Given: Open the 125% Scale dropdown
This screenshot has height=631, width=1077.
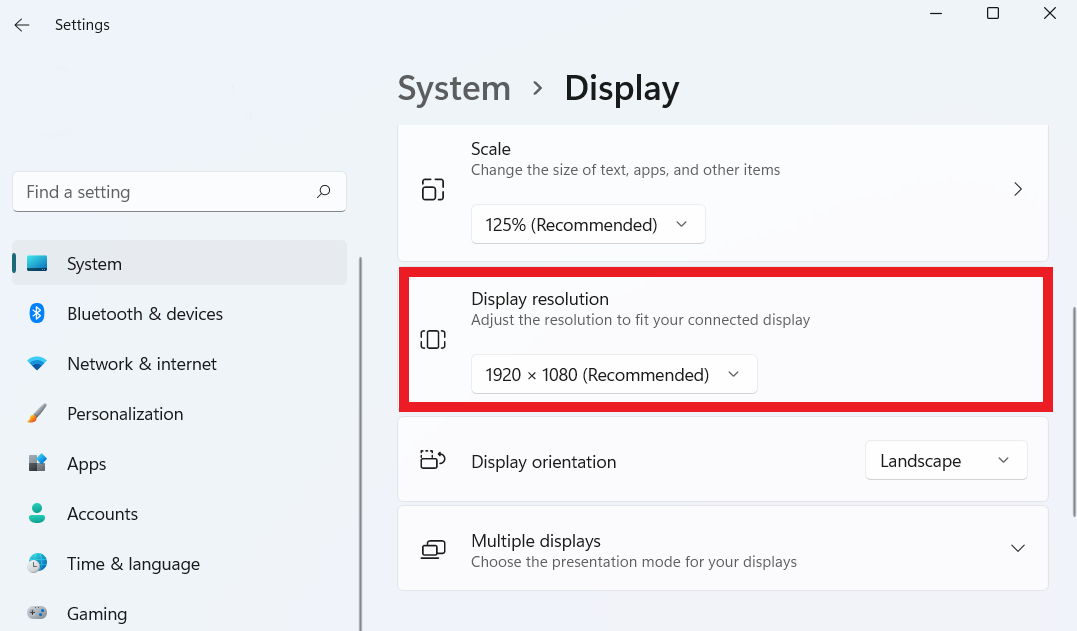Looking at the screenshot, I should [x=588, y=224].
